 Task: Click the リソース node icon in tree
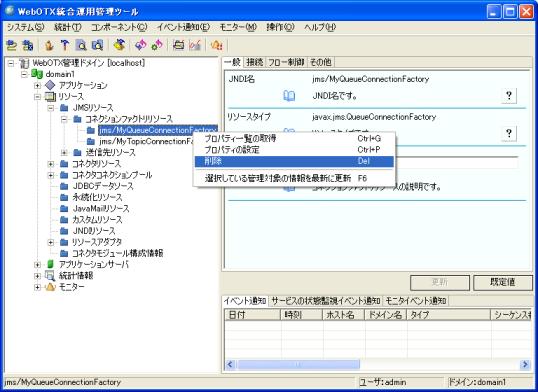coord(50,96)
